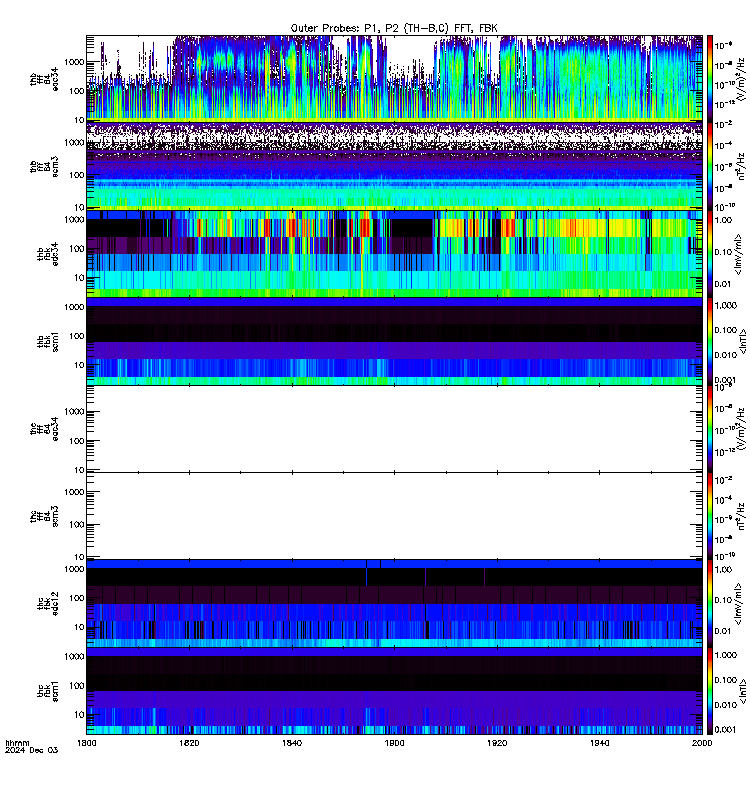Click the plot title 'Outer Probes: P1, P2 (TH-B,C) FFT, FBK'
This screenshot has width=750, height=800.
pyautogui.click(x=394, y=28)
